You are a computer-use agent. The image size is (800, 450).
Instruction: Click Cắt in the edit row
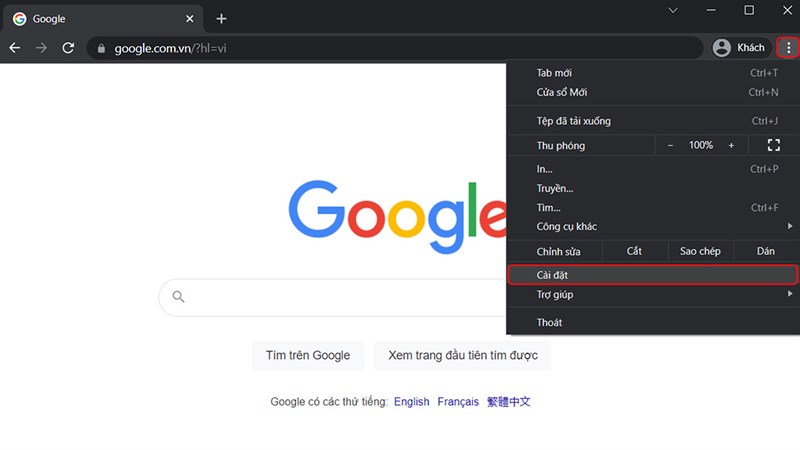(x=635, y=251)
